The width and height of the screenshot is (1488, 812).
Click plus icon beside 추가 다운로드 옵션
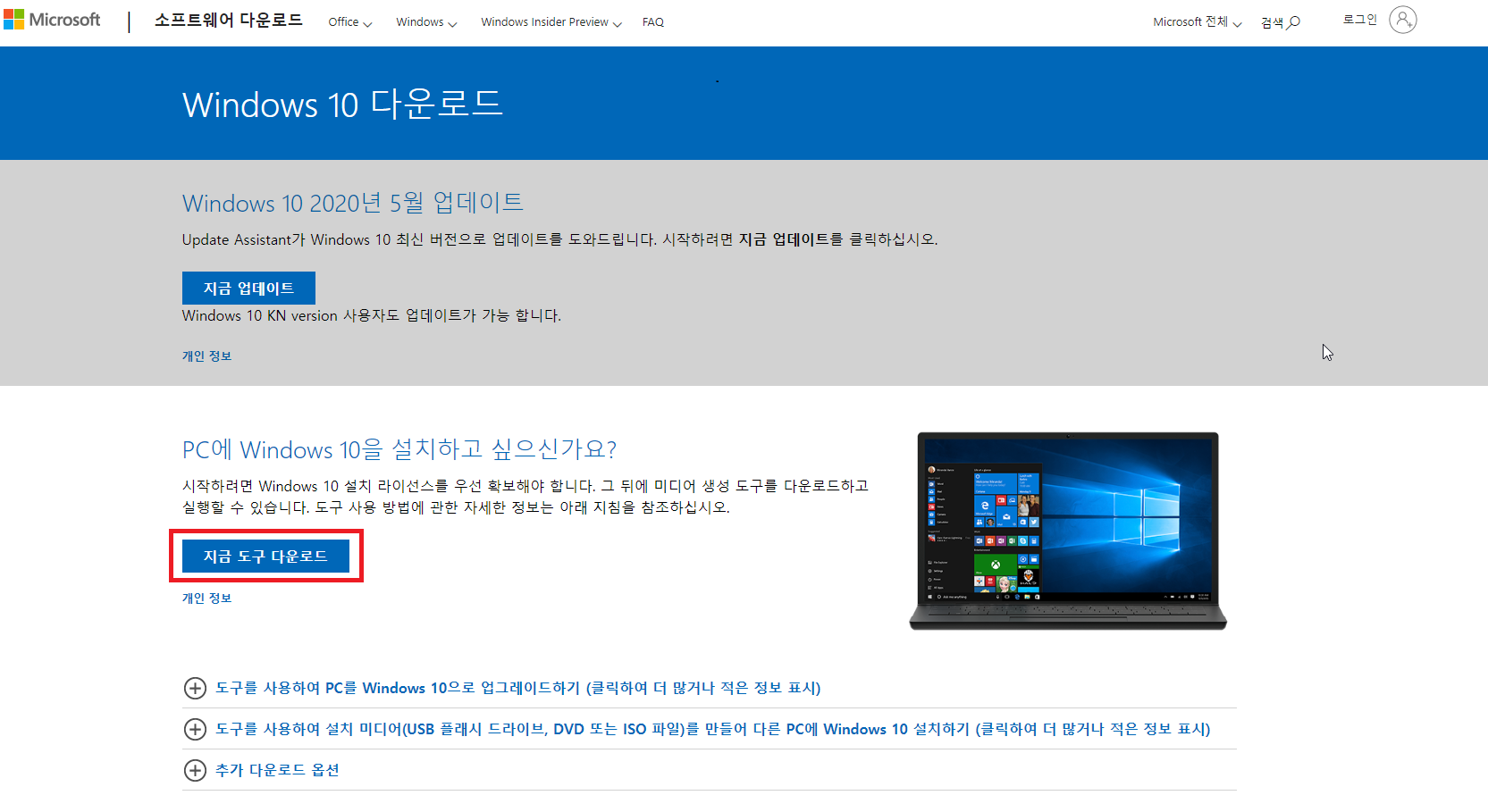pyautogui.click(x=195, y=770)
